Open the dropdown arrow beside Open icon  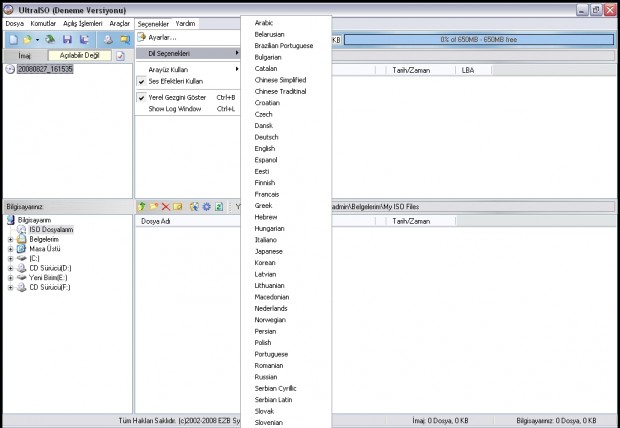click(37, 40)
